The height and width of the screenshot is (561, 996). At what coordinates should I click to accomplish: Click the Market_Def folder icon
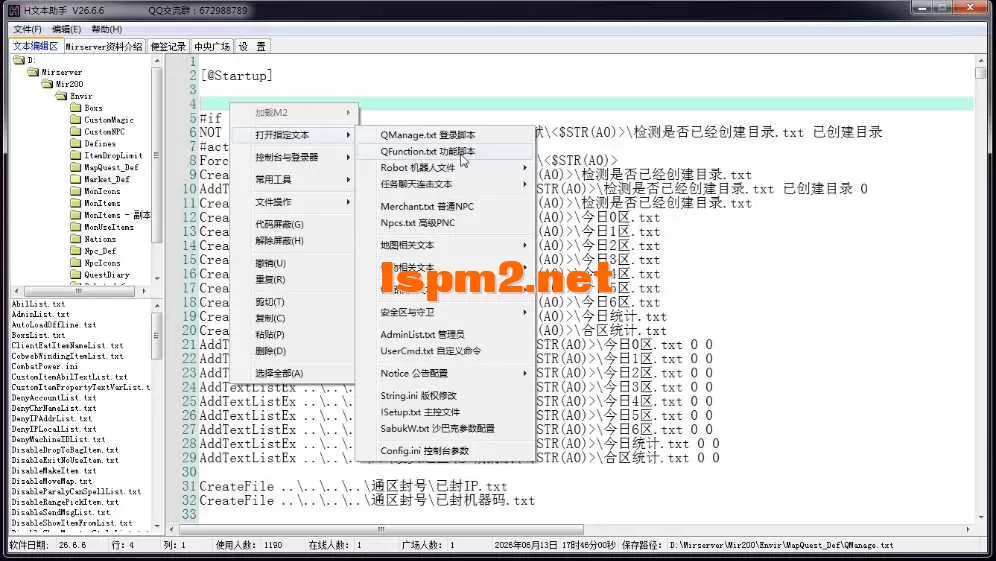[x=76, y=179]
